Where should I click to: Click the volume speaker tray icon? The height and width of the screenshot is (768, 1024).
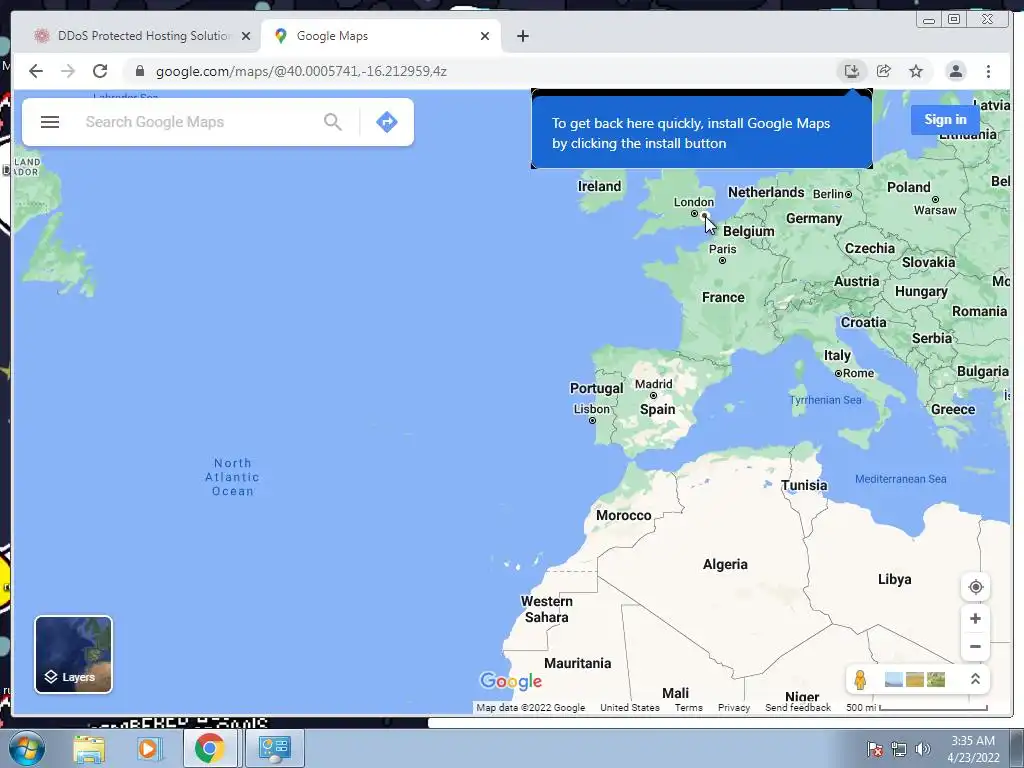[922, 749]
